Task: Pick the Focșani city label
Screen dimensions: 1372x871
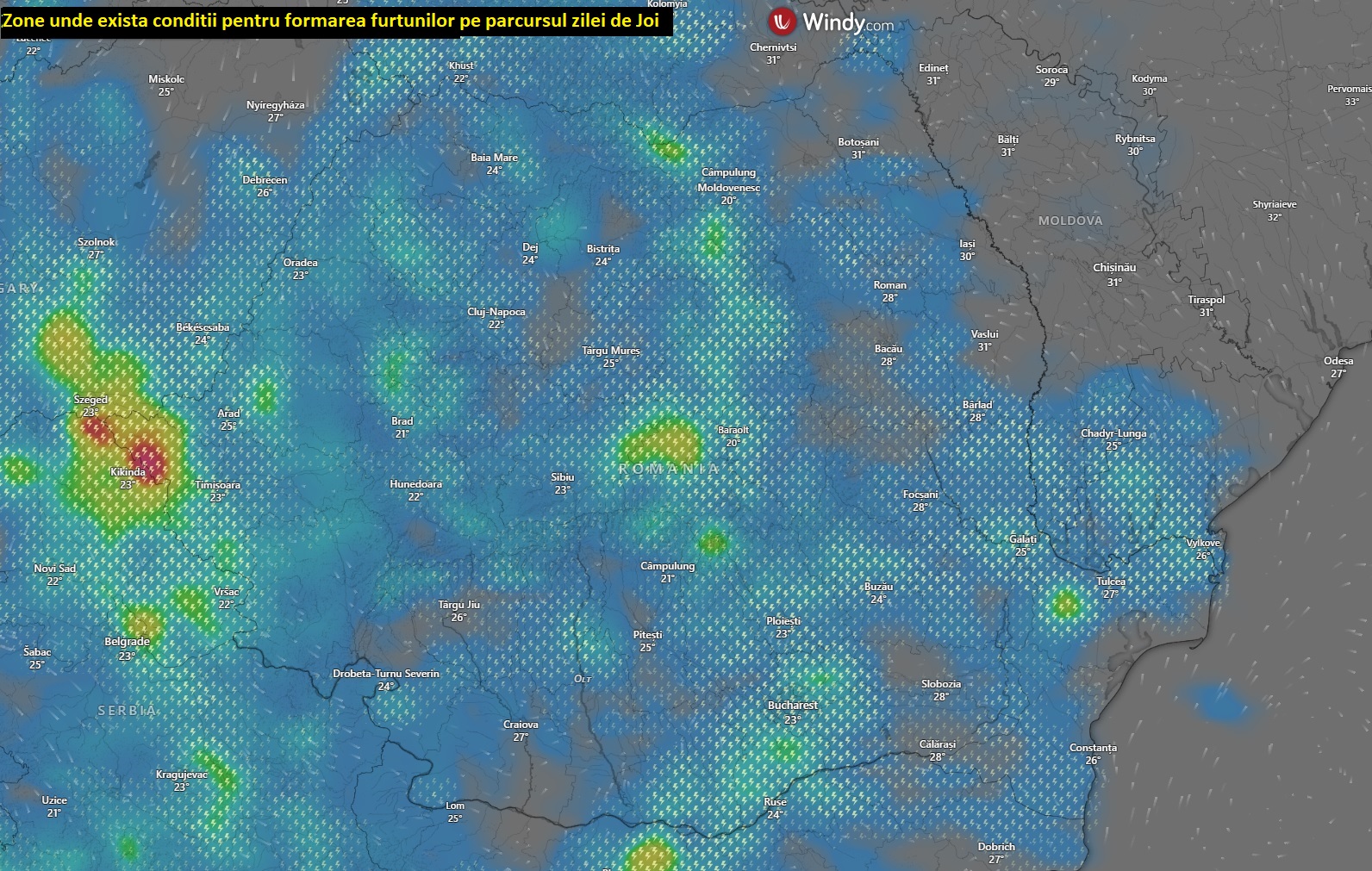Action: click(920, 495)
